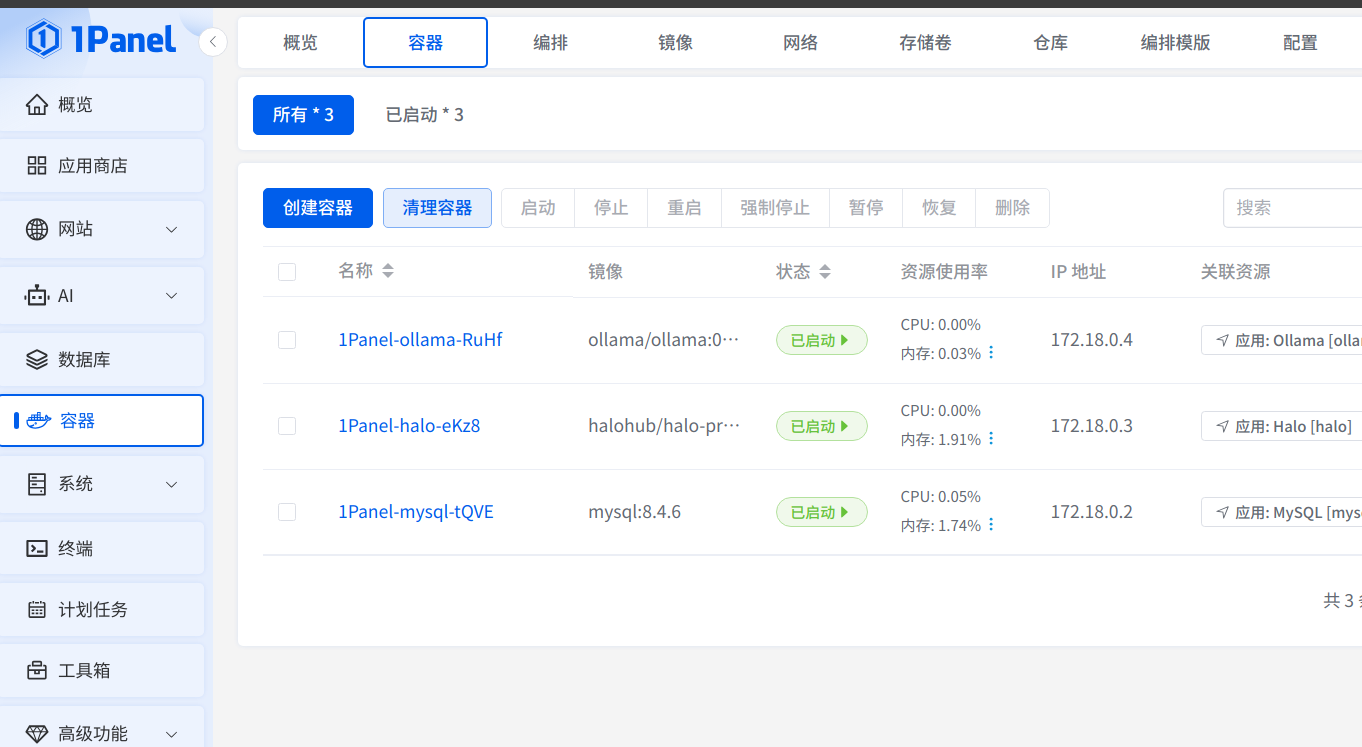Image resolution: width=1362 pixels, height=747 pixels.
Task: Click the home icon beside 概览 in sidebar
Action: click(x=37, y=104)
